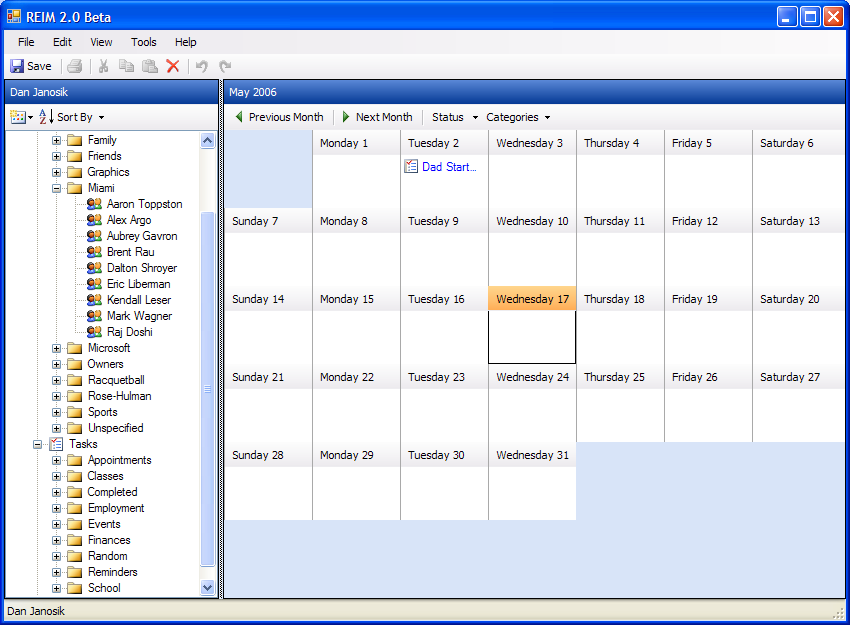Viewport: 850px width, 625px height.
Task: Select the Wednesday 17 day header
Action: coord(532,299)
